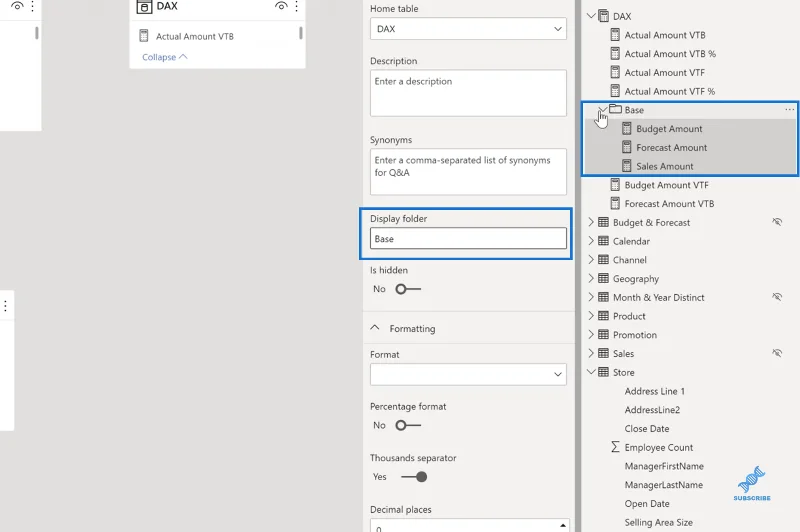Select the Selling Area Size field

pos(659,522)
